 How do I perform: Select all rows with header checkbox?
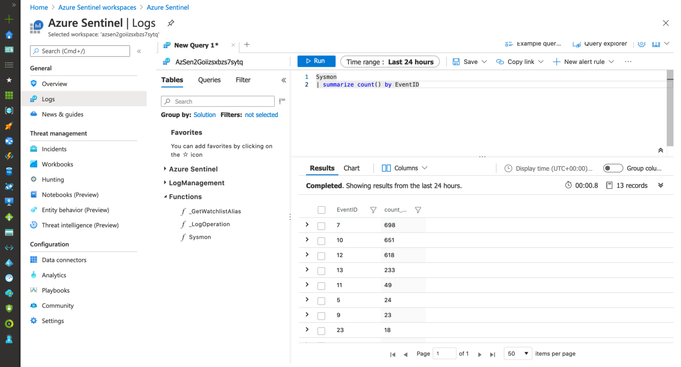[321, 210]
